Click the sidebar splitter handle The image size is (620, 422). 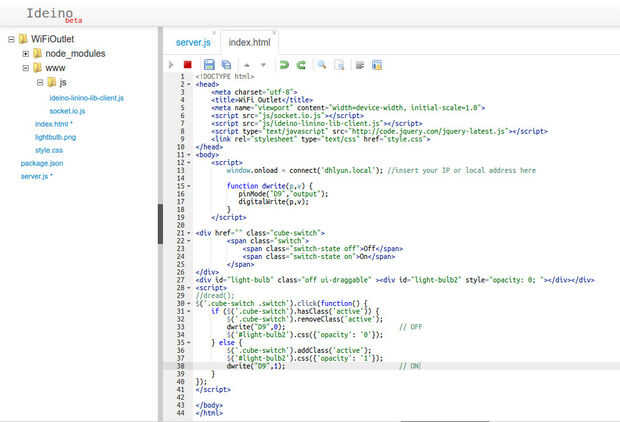pyautogui.click(x=160, y=223)
